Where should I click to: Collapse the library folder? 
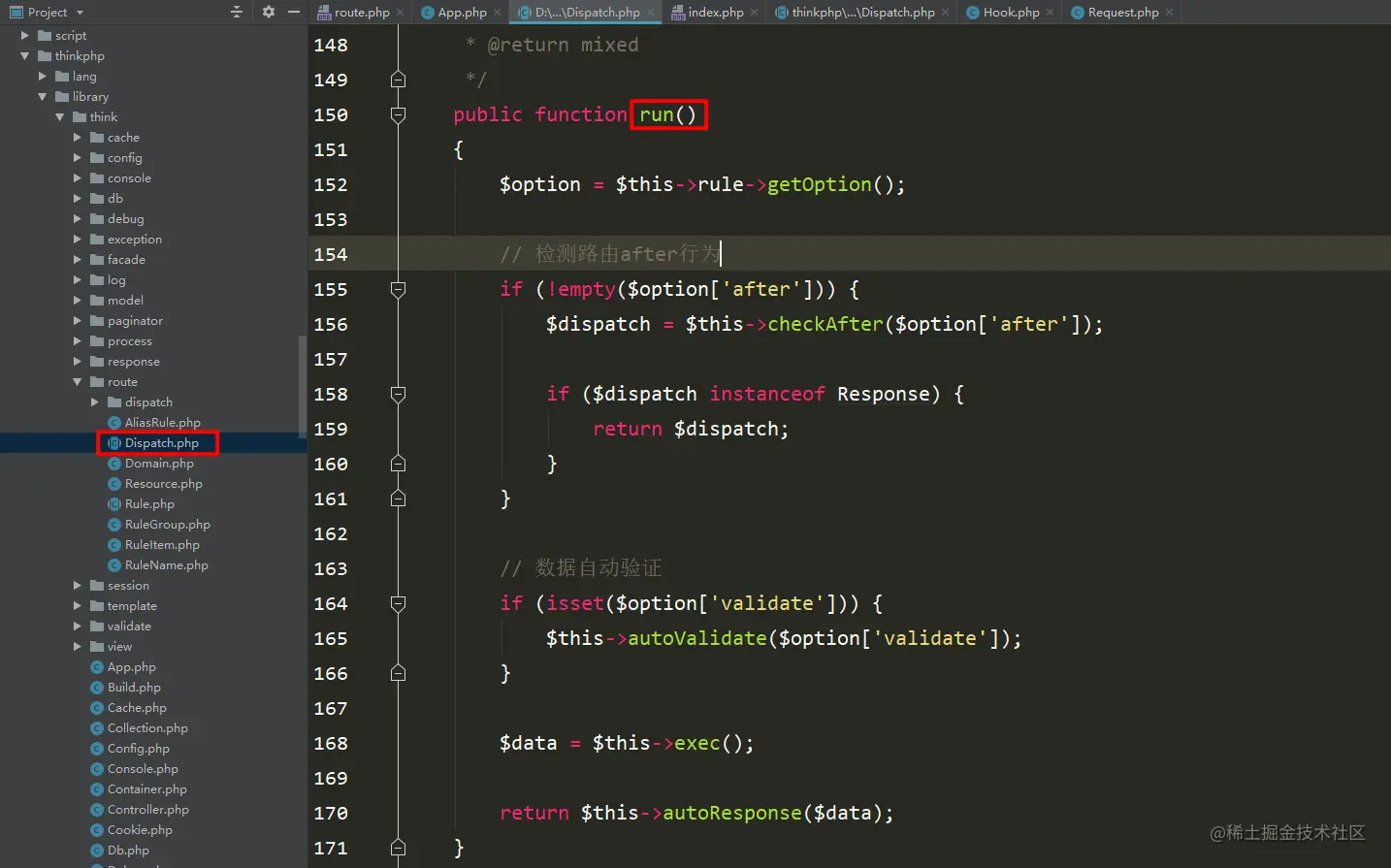point(43,97)
